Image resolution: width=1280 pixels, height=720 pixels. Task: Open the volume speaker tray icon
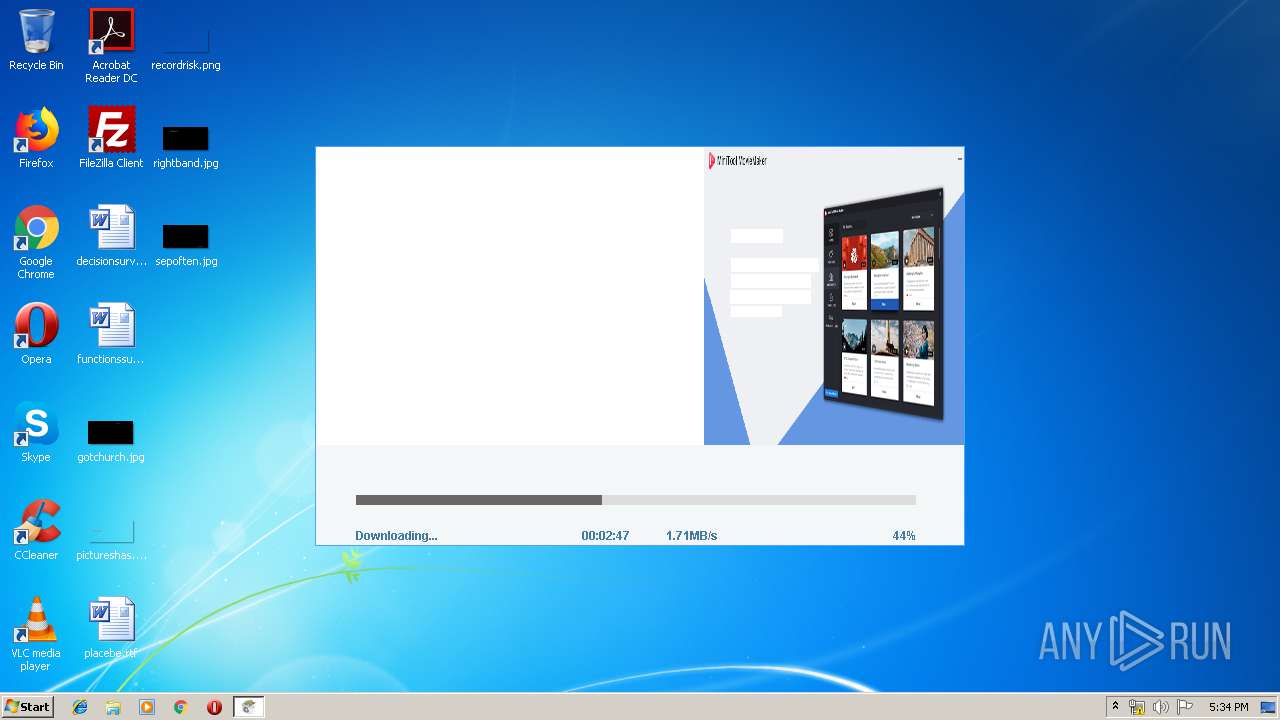pos(1161,707)
